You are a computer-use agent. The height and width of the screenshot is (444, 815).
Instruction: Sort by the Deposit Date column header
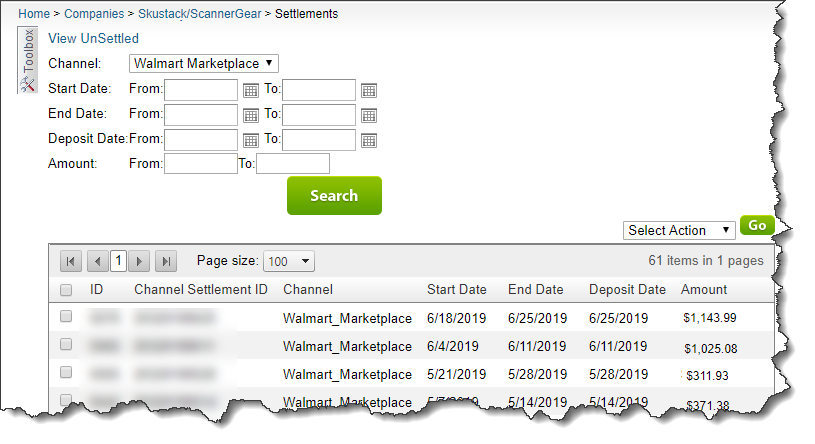tap(627, 290)
